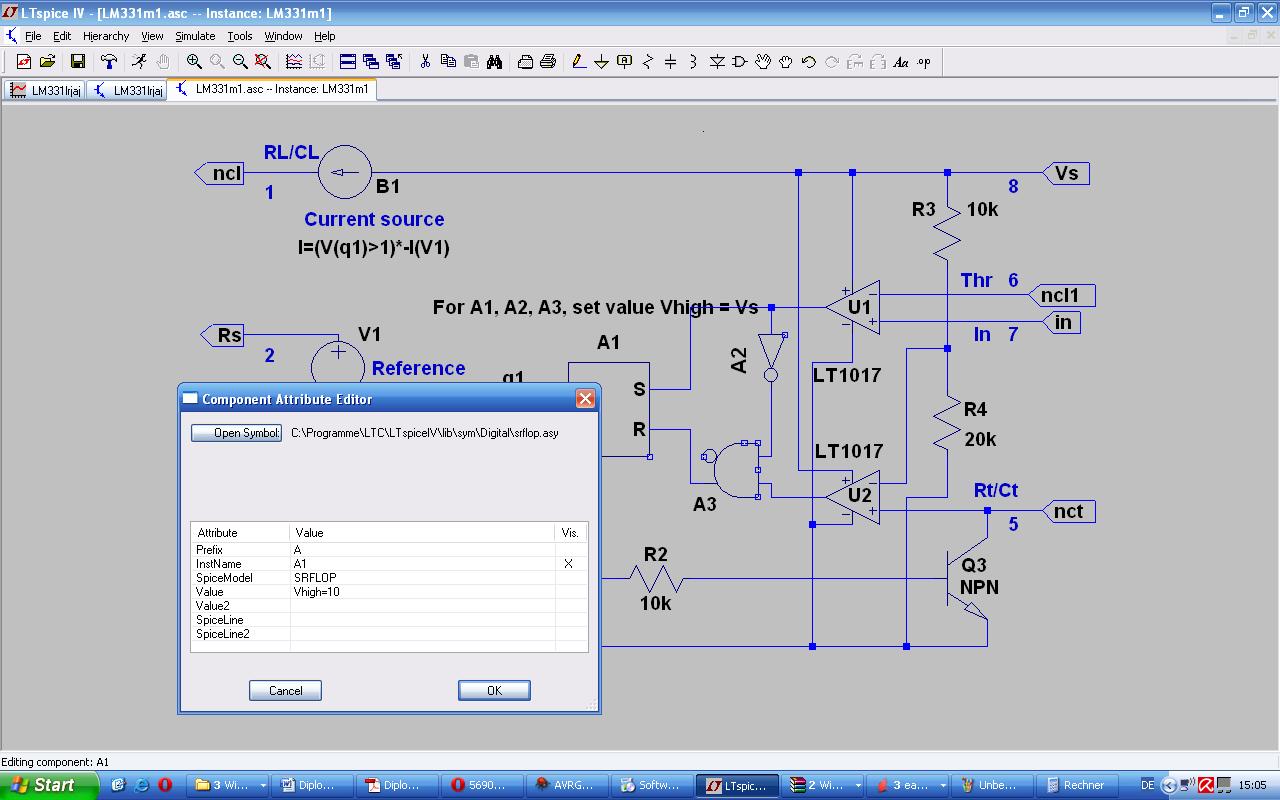Save schematic with floppy disk icon

[x=78, y=62]
